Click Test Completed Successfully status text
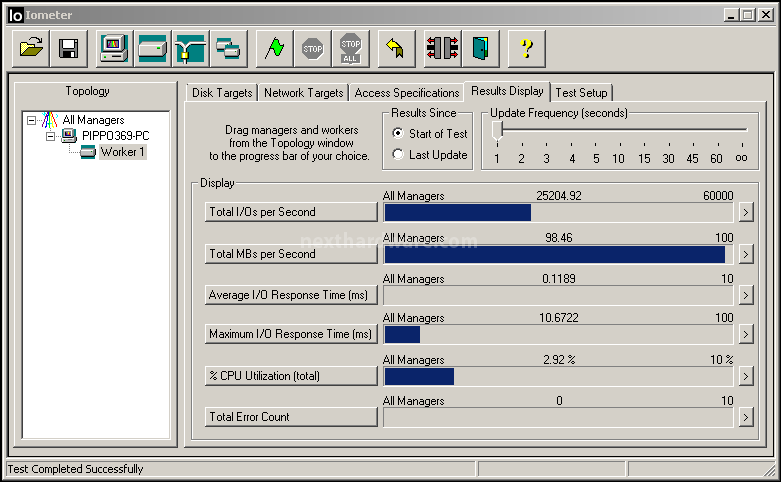The image size is (781, 482). click(x=75, y=469)
